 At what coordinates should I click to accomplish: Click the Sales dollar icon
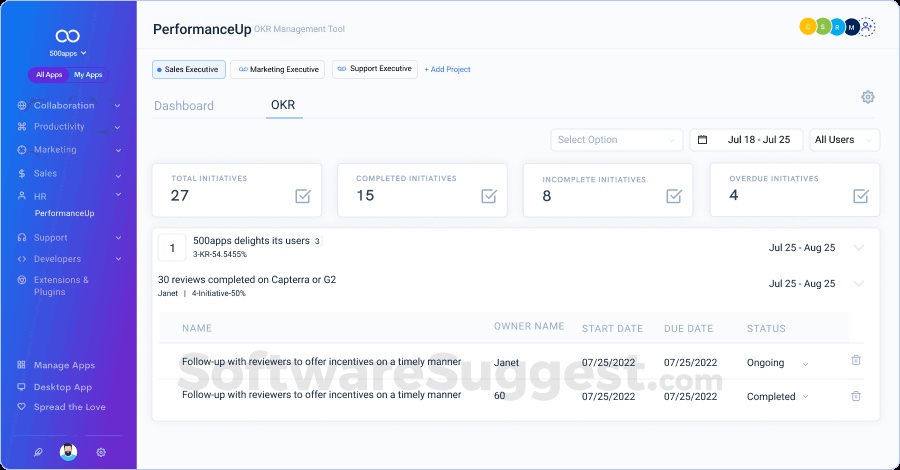22,173
